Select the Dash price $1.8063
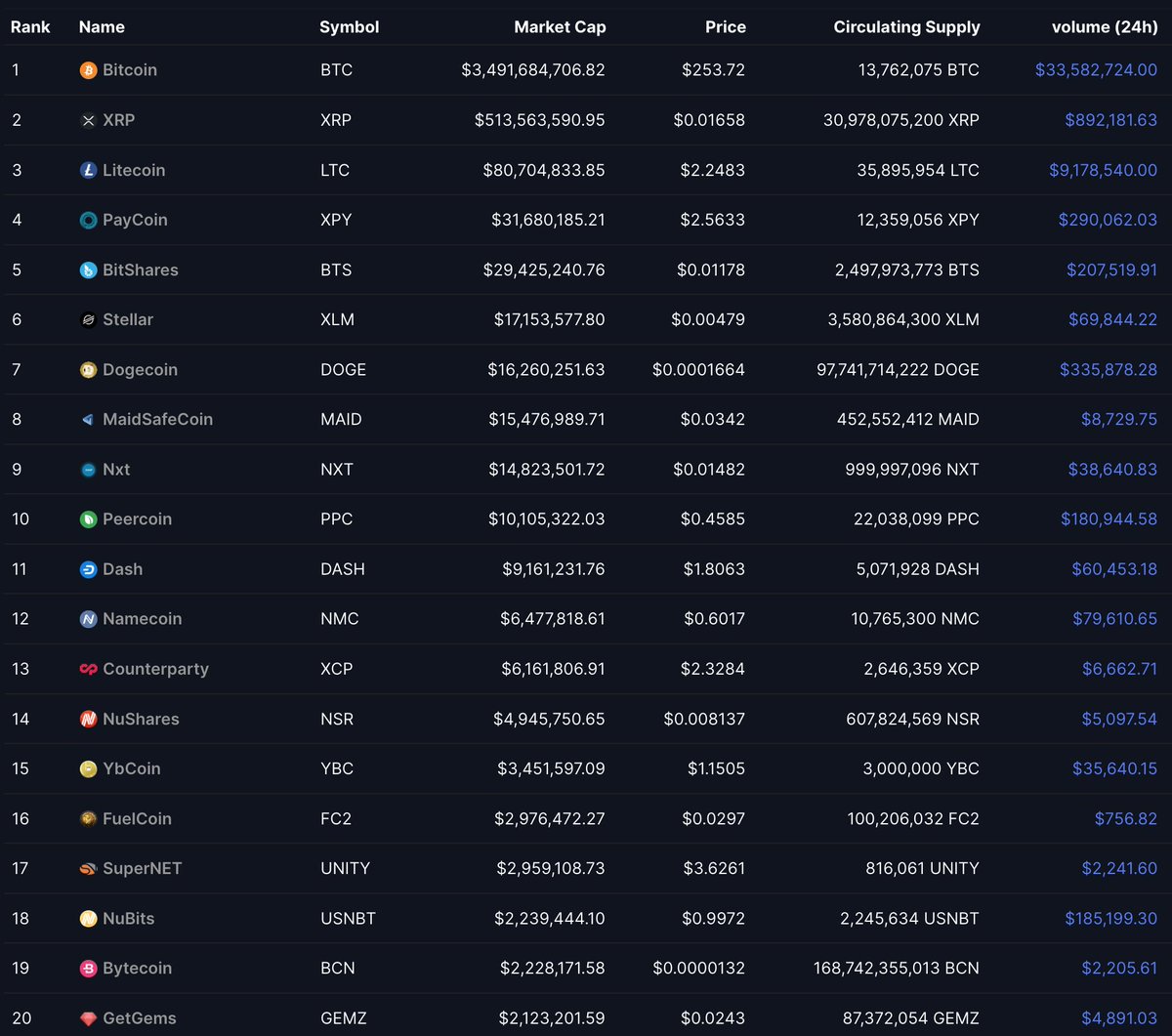This screenshot has height=1036, width=1172. coord(713,568)
